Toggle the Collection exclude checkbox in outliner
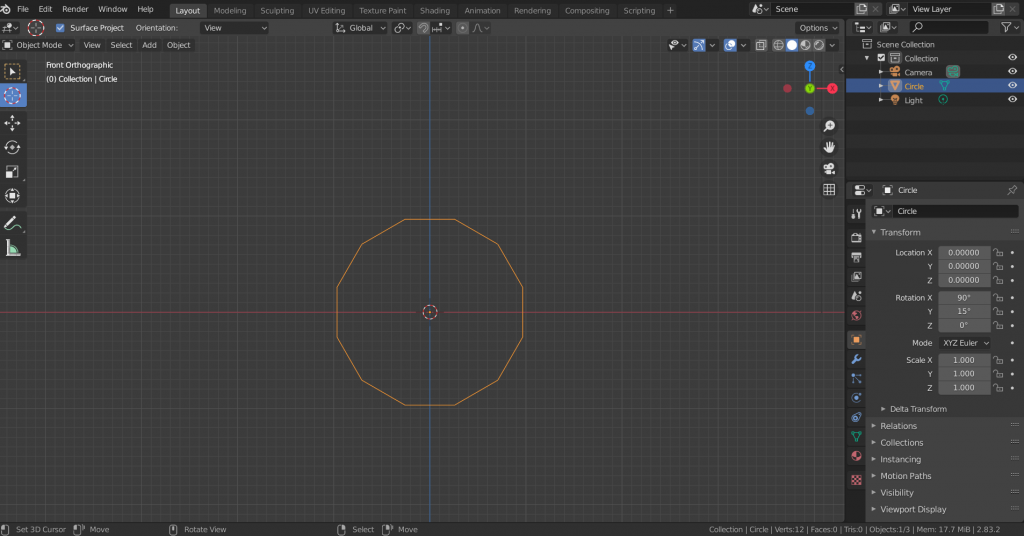This screenshot has width=1024, height=536. click(881, 58)
